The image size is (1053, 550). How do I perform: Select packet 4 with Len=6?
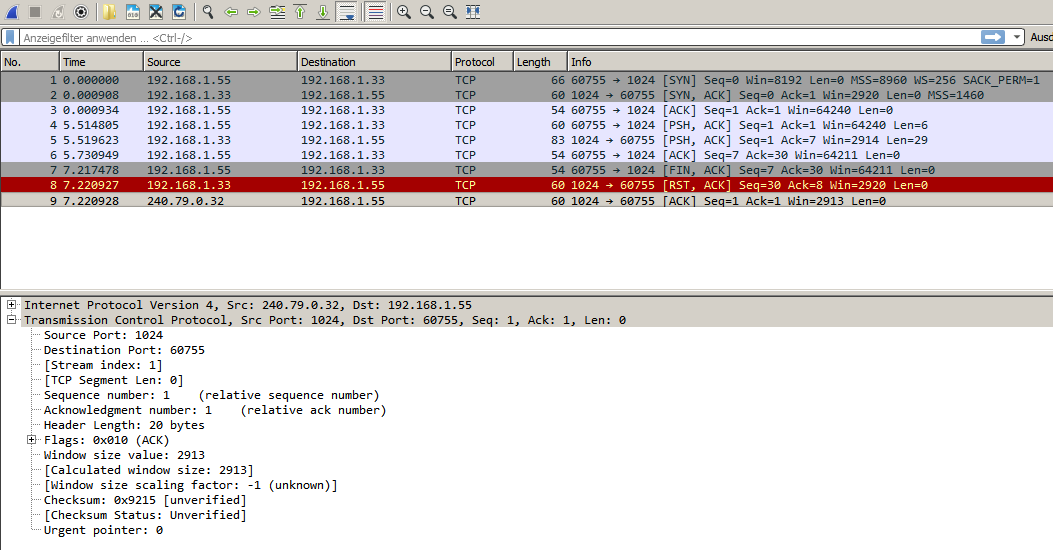(x=526, y=125)
